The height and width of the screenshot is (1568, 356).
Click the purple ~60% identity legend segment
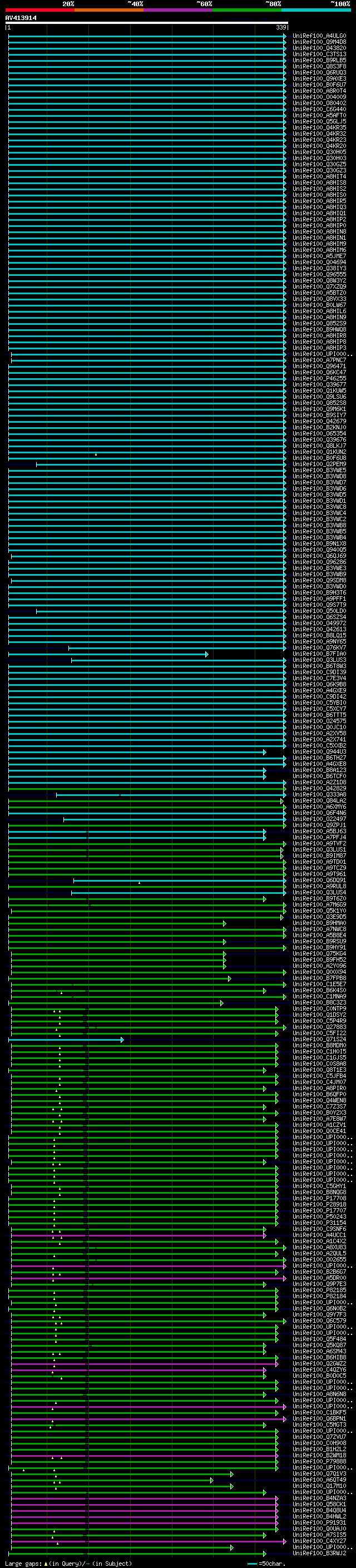click(x=179, y=10)
